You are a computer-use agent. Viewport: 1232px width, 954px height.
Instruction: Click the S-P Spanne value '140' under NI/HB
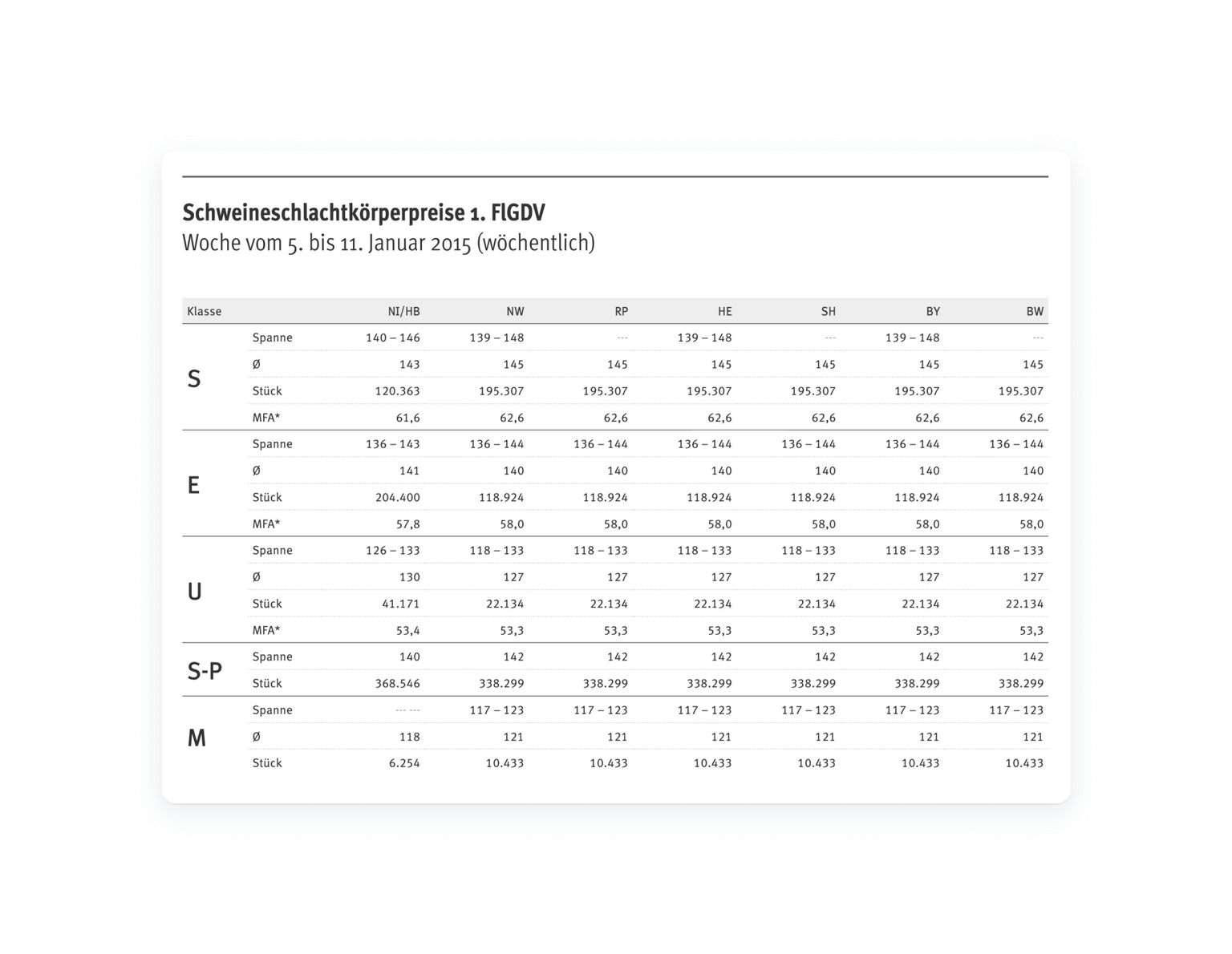[410, 657]
